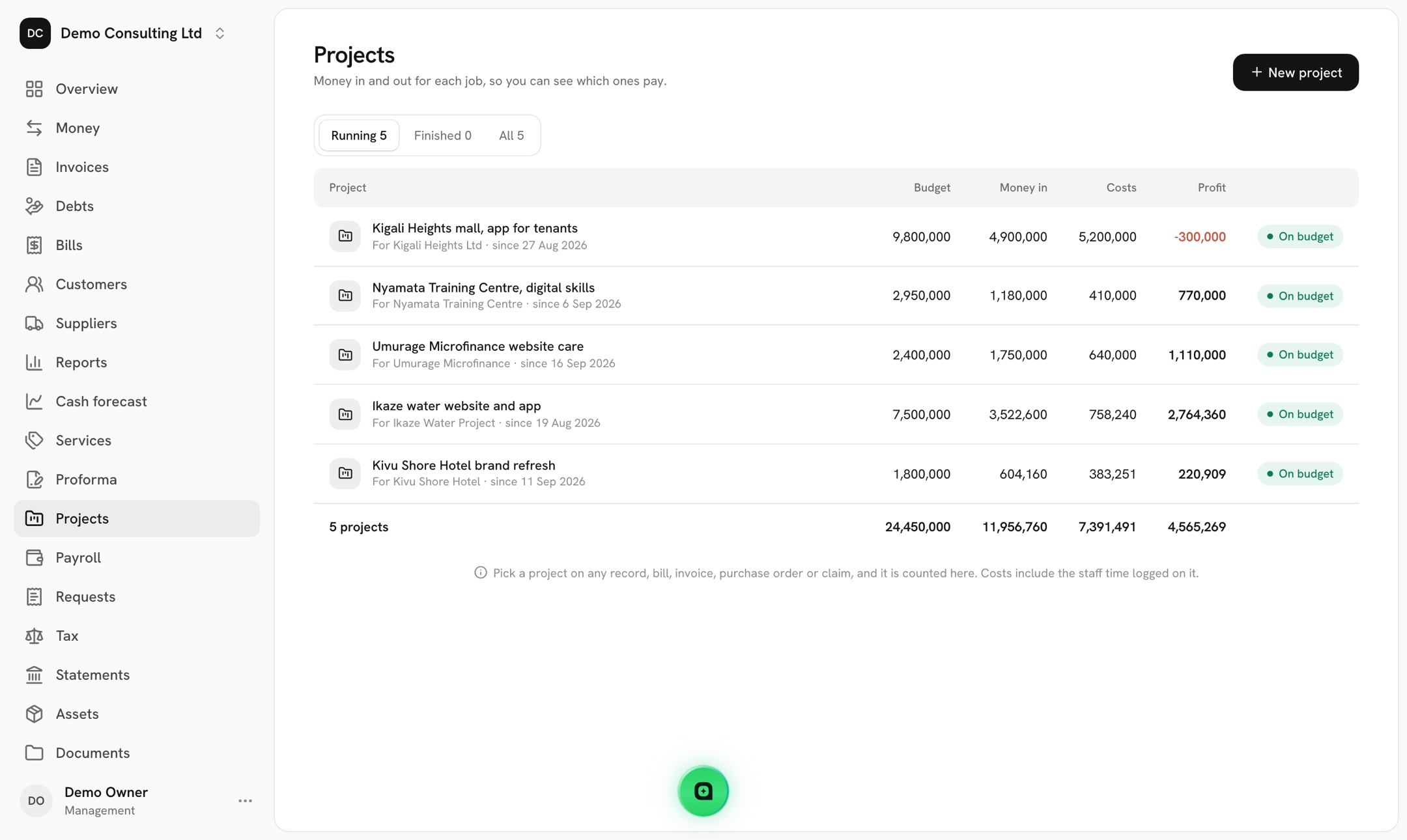Click On budget badge for Kigali Heights
The width and height of the screenshot is (1407, 840).
pos(1300,236)
